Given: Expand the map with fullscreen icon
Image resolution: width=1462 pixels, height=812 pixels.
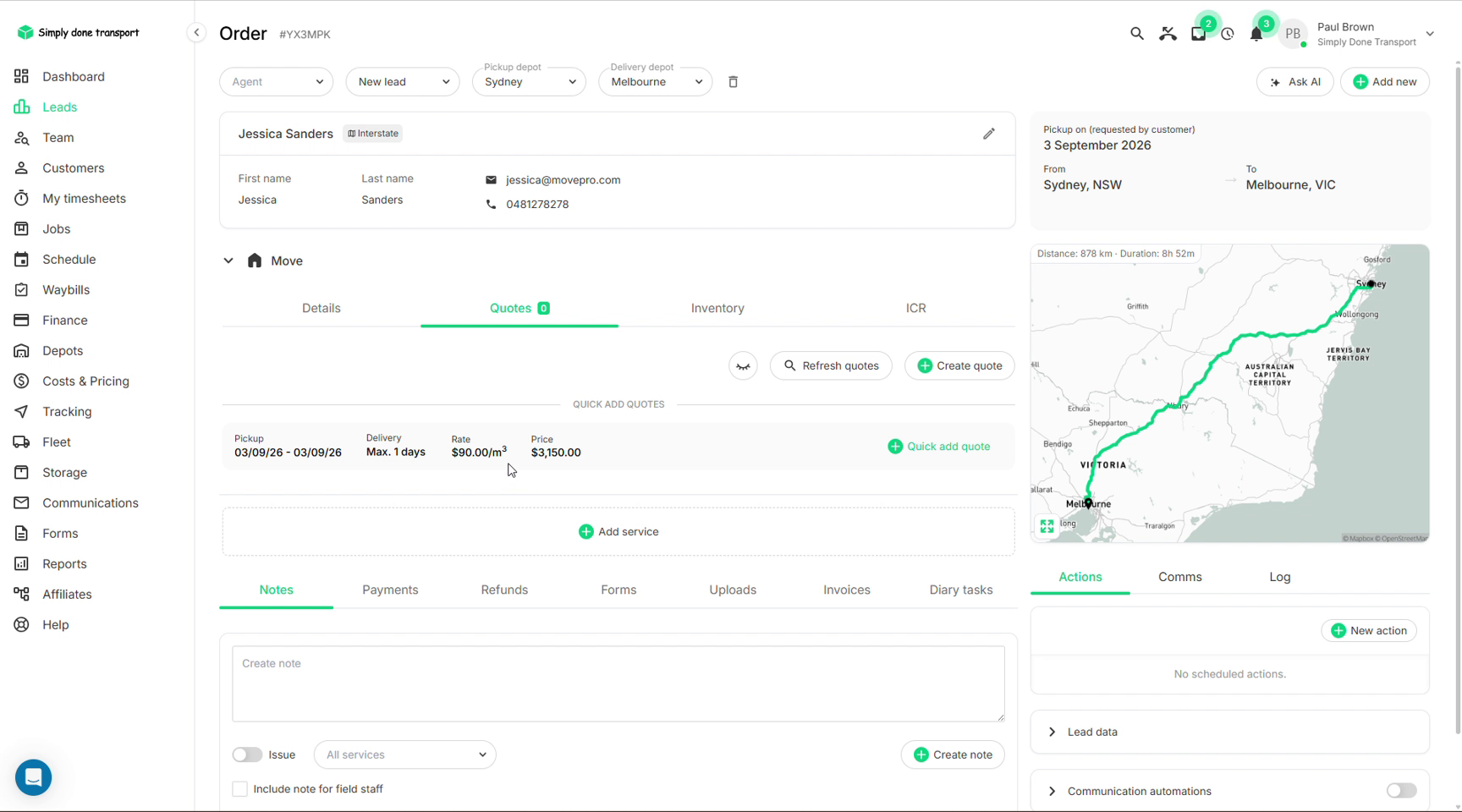Looking at the screenshot, I should 1047,526.
